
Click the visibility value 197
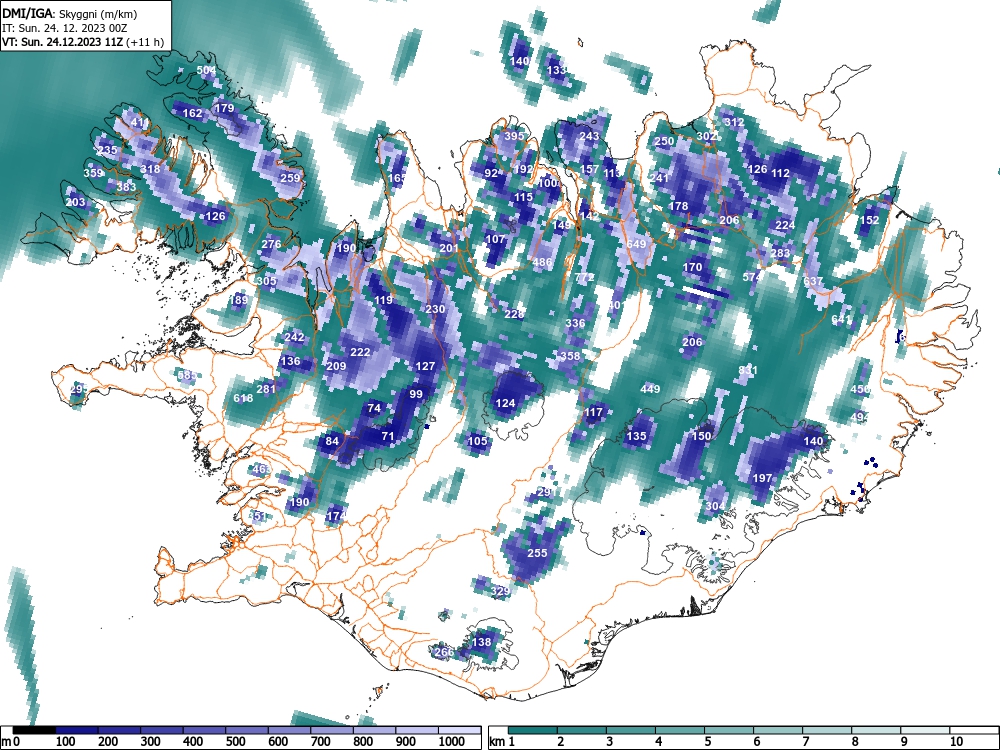(x=762, y=478)
